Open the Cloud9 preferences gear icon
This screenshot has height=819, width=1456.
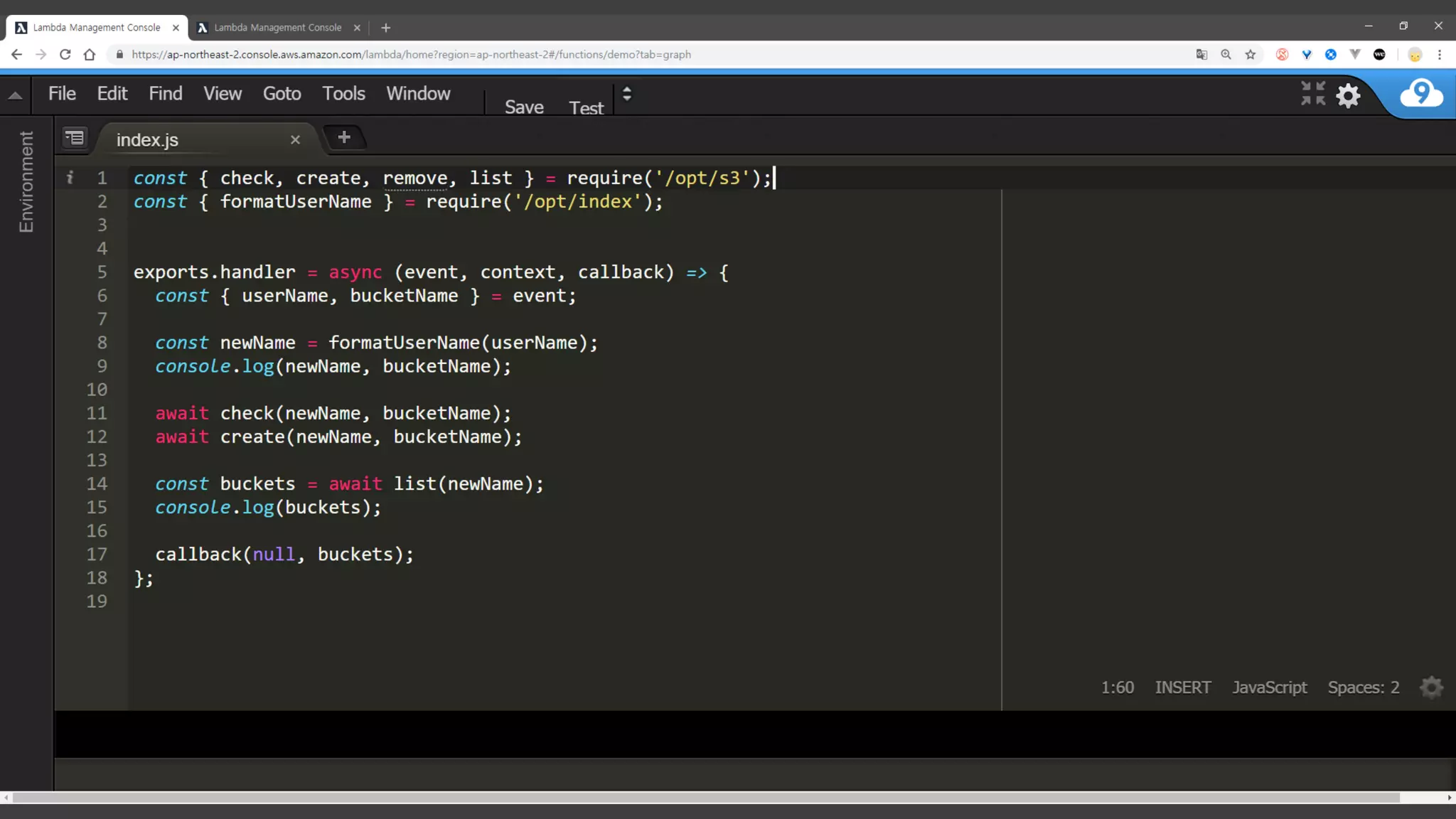[1348, 95]
